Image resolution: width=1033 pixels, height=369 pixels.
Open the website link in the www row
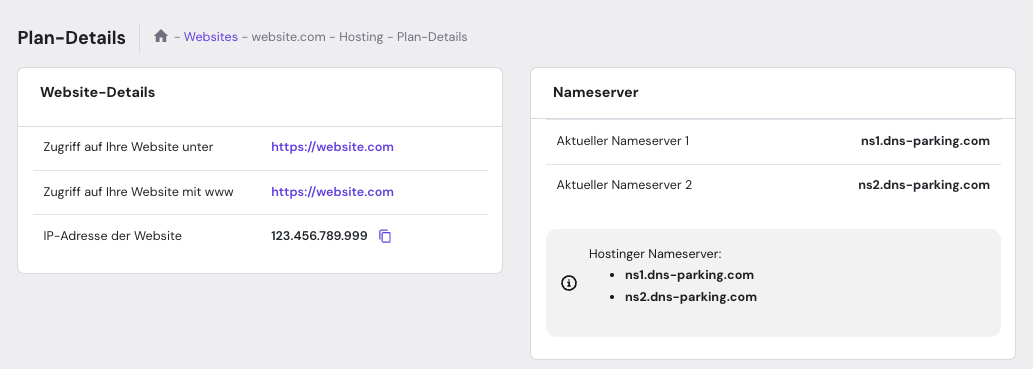point(332,192)
